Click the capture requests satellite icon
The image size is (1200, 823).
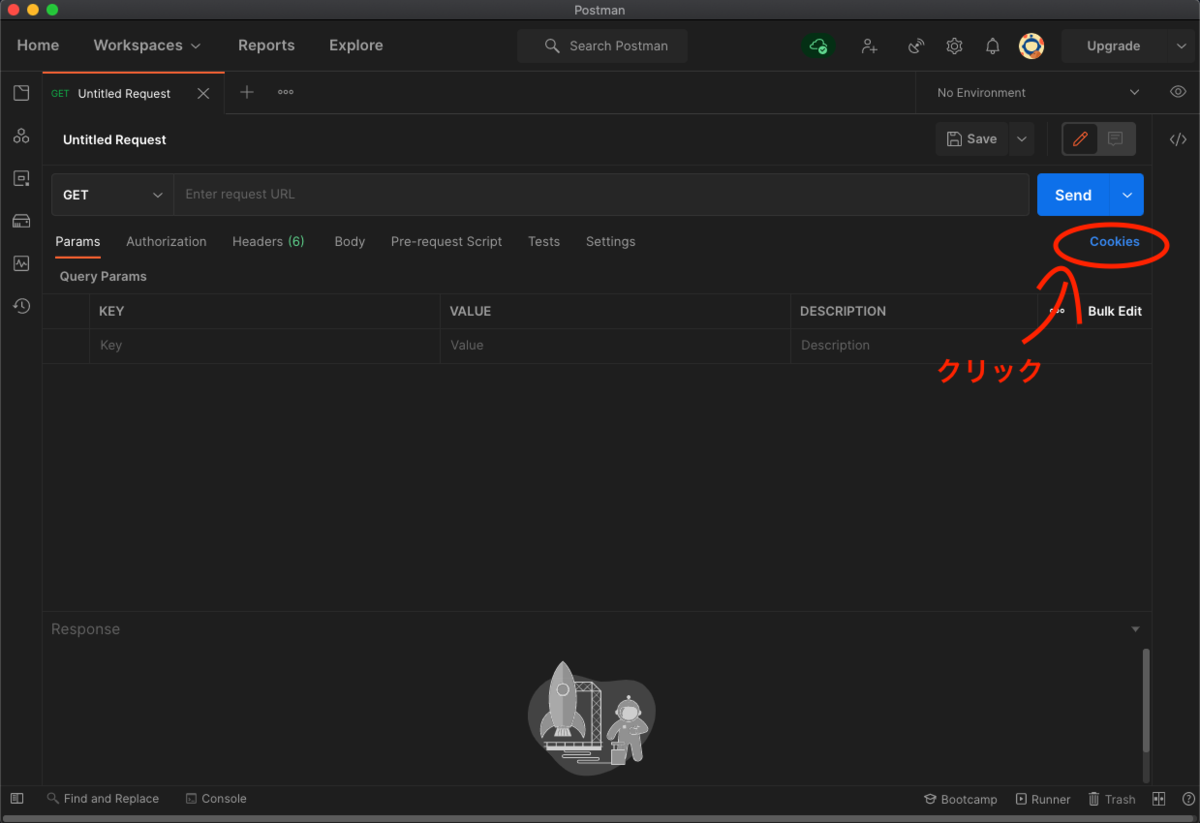click(x=915, y=46)
